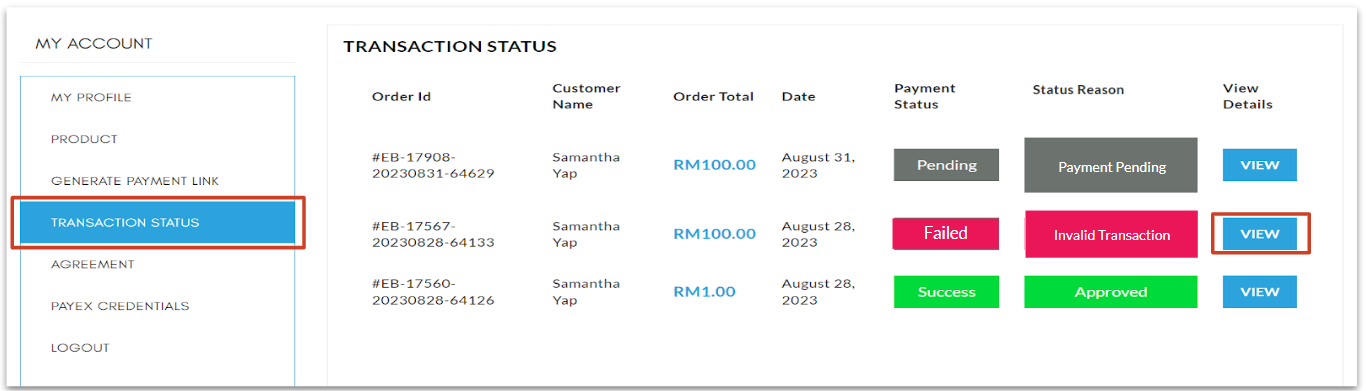
Task: Click the RM1.00 order total
Action: [704, 292]
